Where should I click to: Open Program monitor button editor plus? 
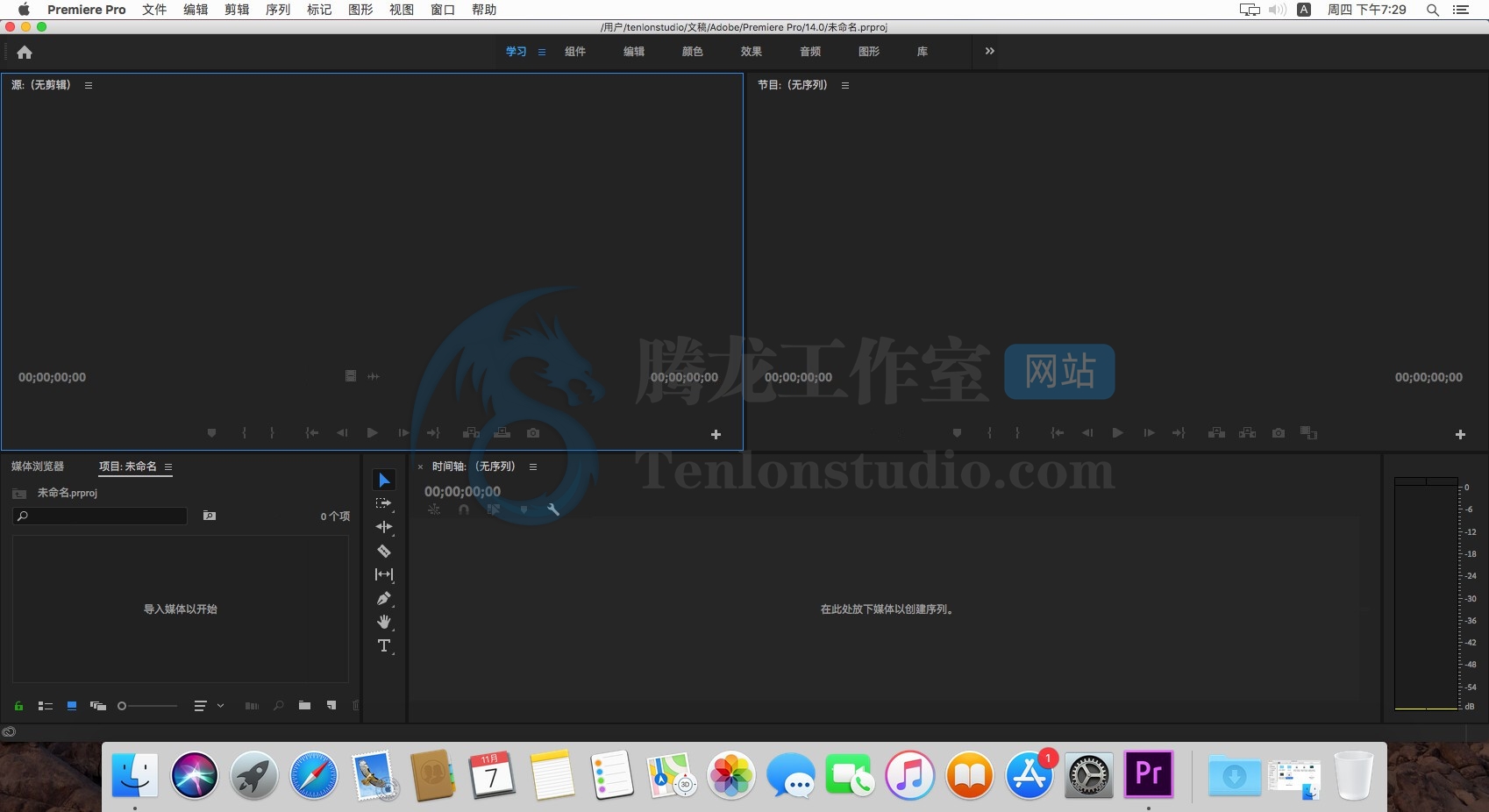pyautogui.click(x=1460, y=434)
